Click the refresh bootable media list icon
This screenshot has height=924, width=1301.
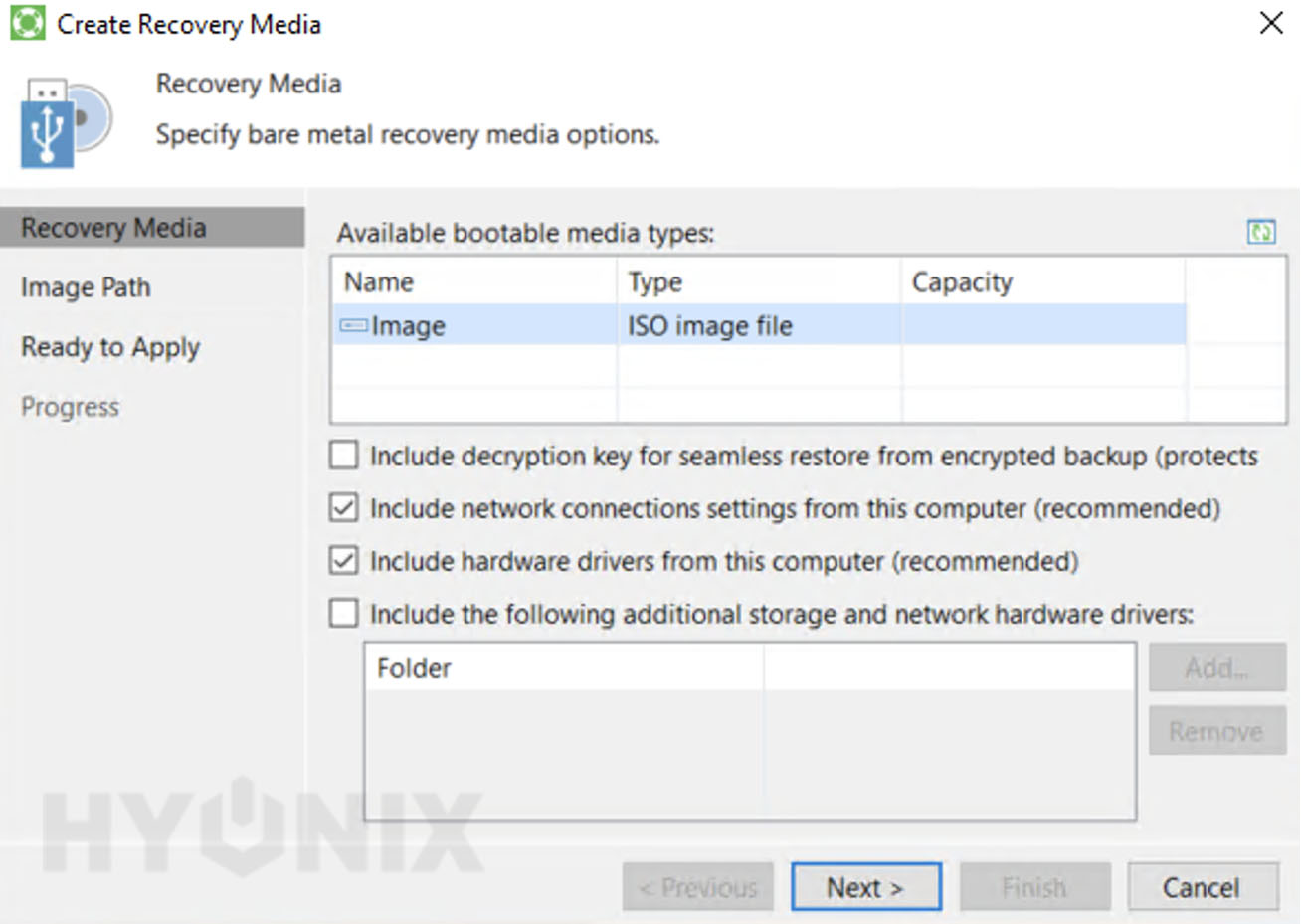[1261, 232]
